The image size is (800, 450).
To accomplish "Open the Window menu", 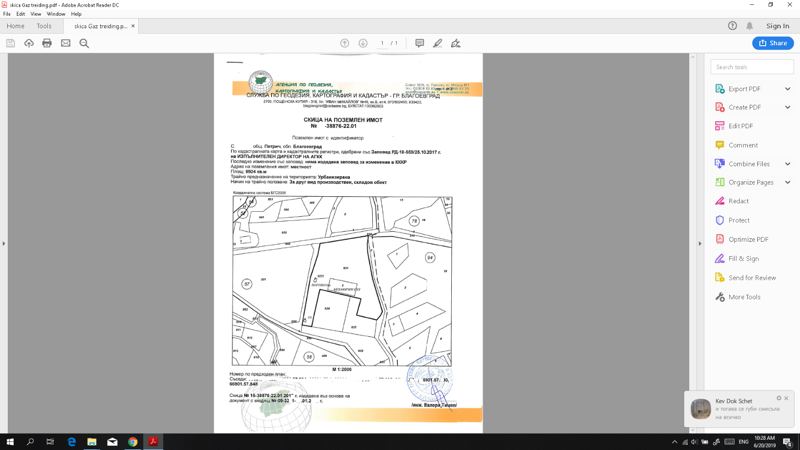I will pos(56,14).
